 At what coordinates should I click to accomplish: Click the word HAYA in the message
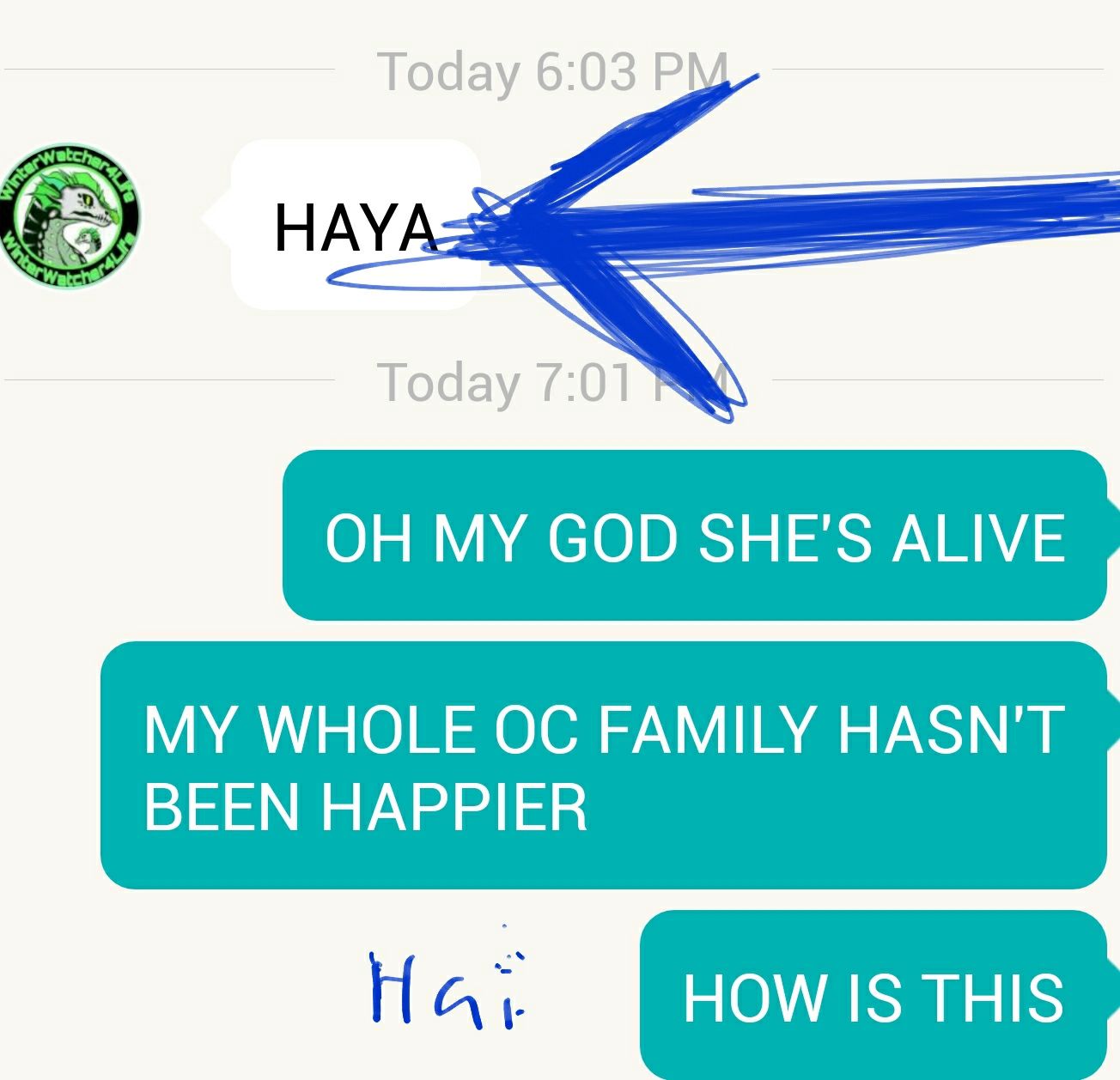pyautogui.click(x=356, y=228)
